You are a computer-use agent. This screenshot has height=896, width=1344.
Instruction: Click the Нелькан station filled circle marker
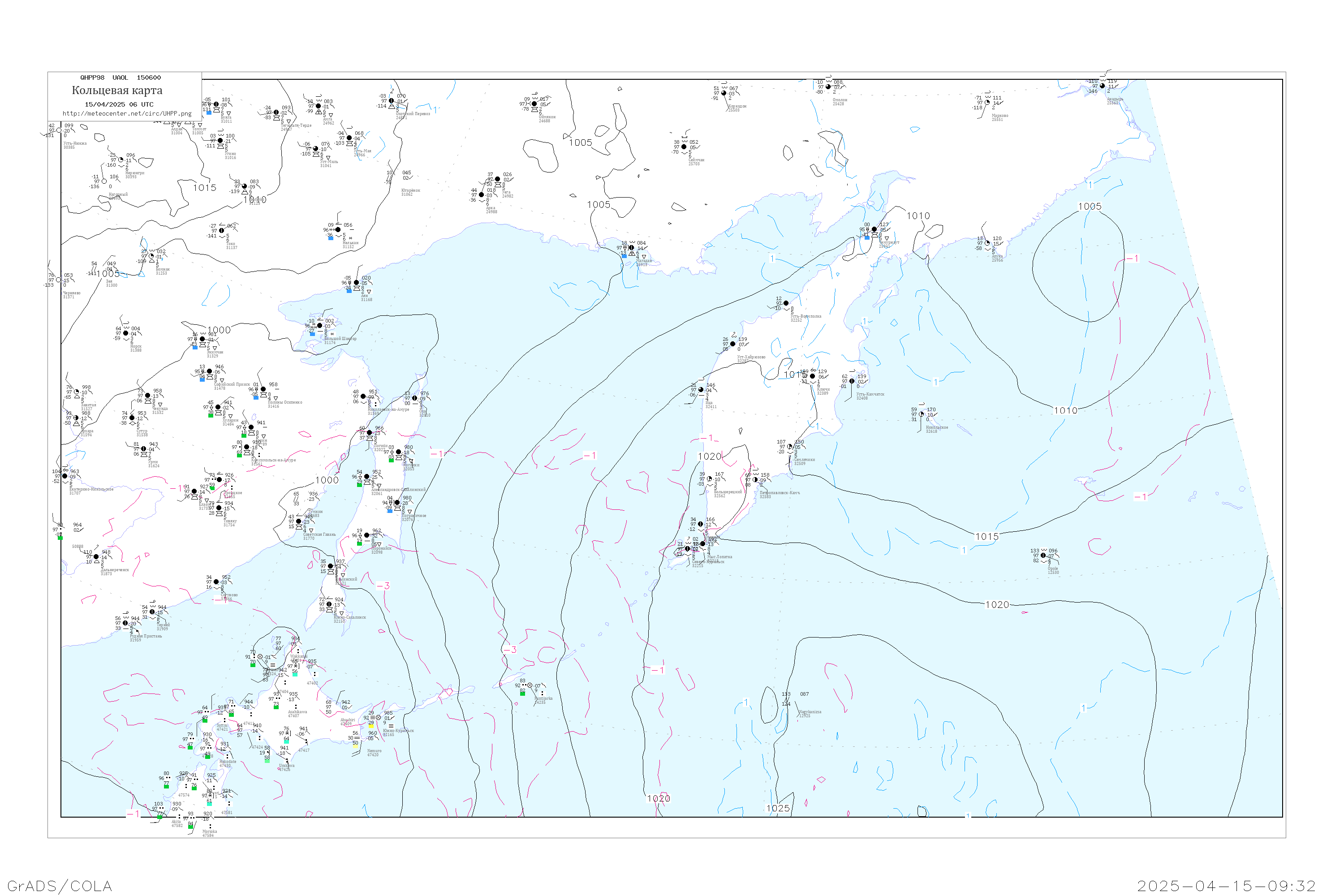coord(338,230)
